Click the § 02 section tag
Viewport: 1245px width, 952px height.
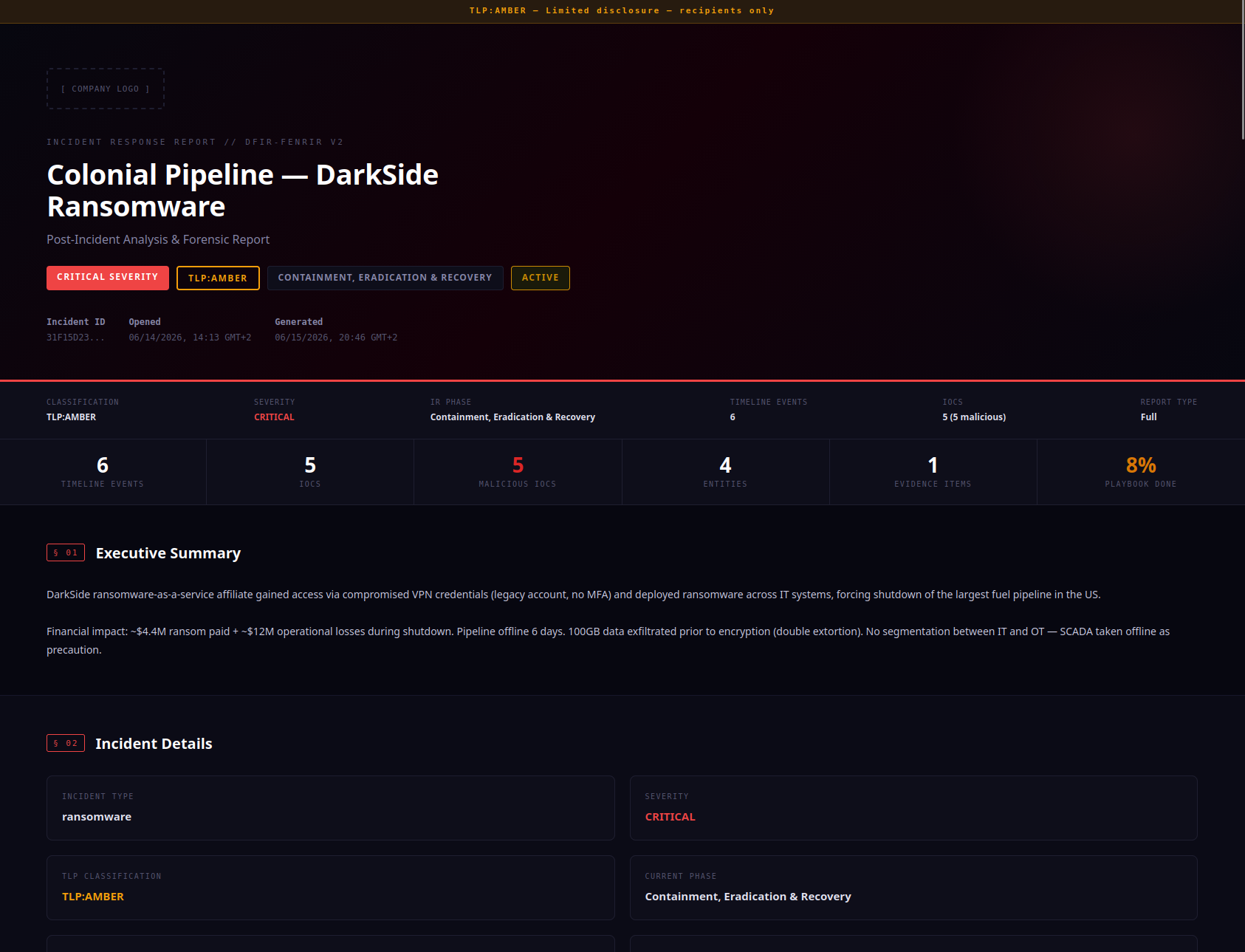click(x=66, y=743)
